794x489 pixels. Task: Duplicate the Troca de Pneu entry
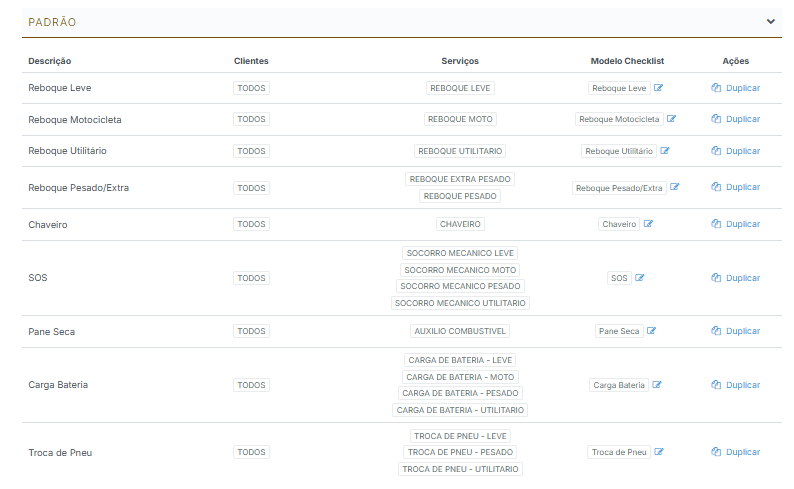736,452
